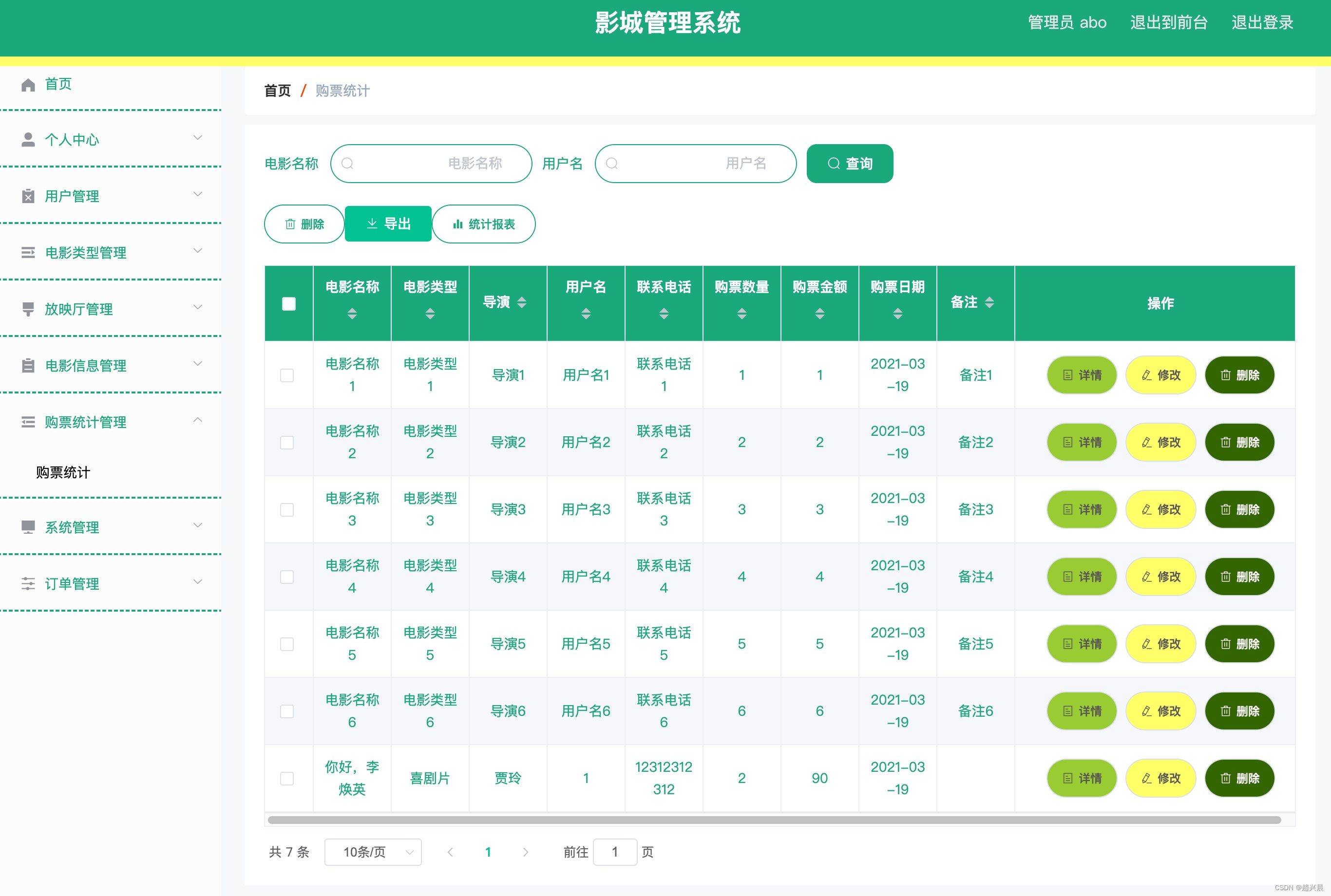Select 购票统计 submenu item
This screenshot has height=896, width=1331.
coord(63,472)
